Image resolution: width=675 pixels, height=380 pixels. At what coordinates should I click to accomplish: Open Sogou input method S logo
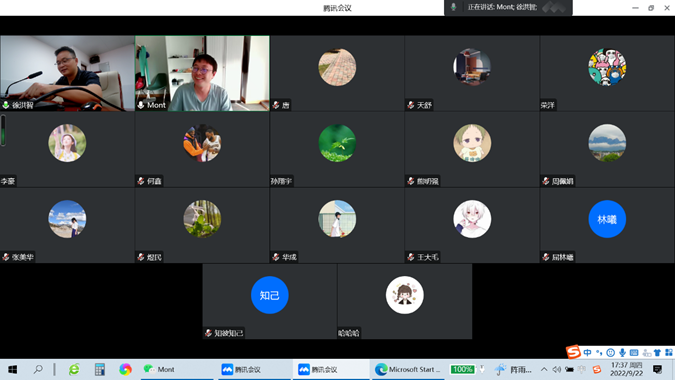tap(573, 352)
